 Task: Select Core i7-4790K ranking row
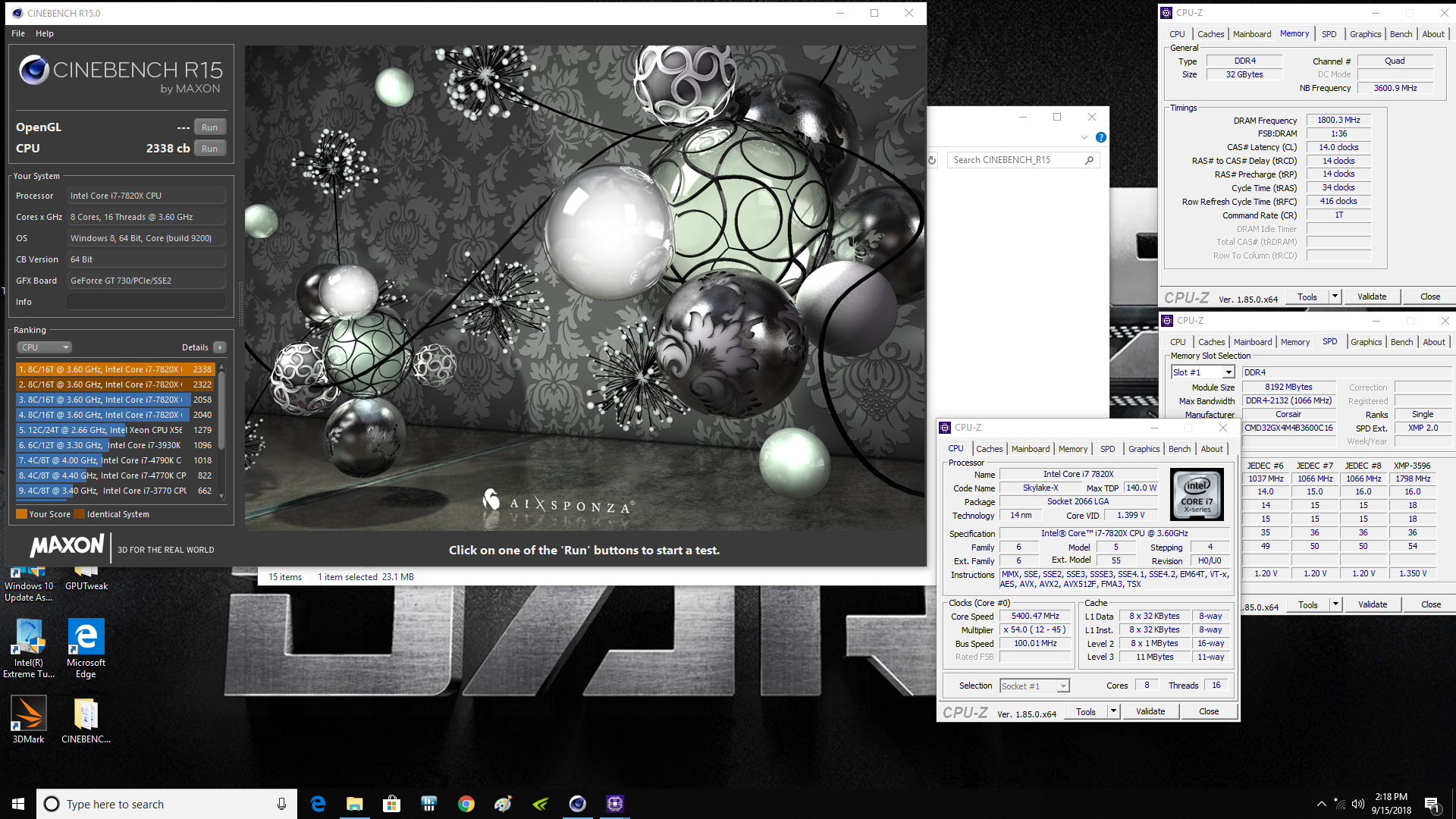[115, 460]
